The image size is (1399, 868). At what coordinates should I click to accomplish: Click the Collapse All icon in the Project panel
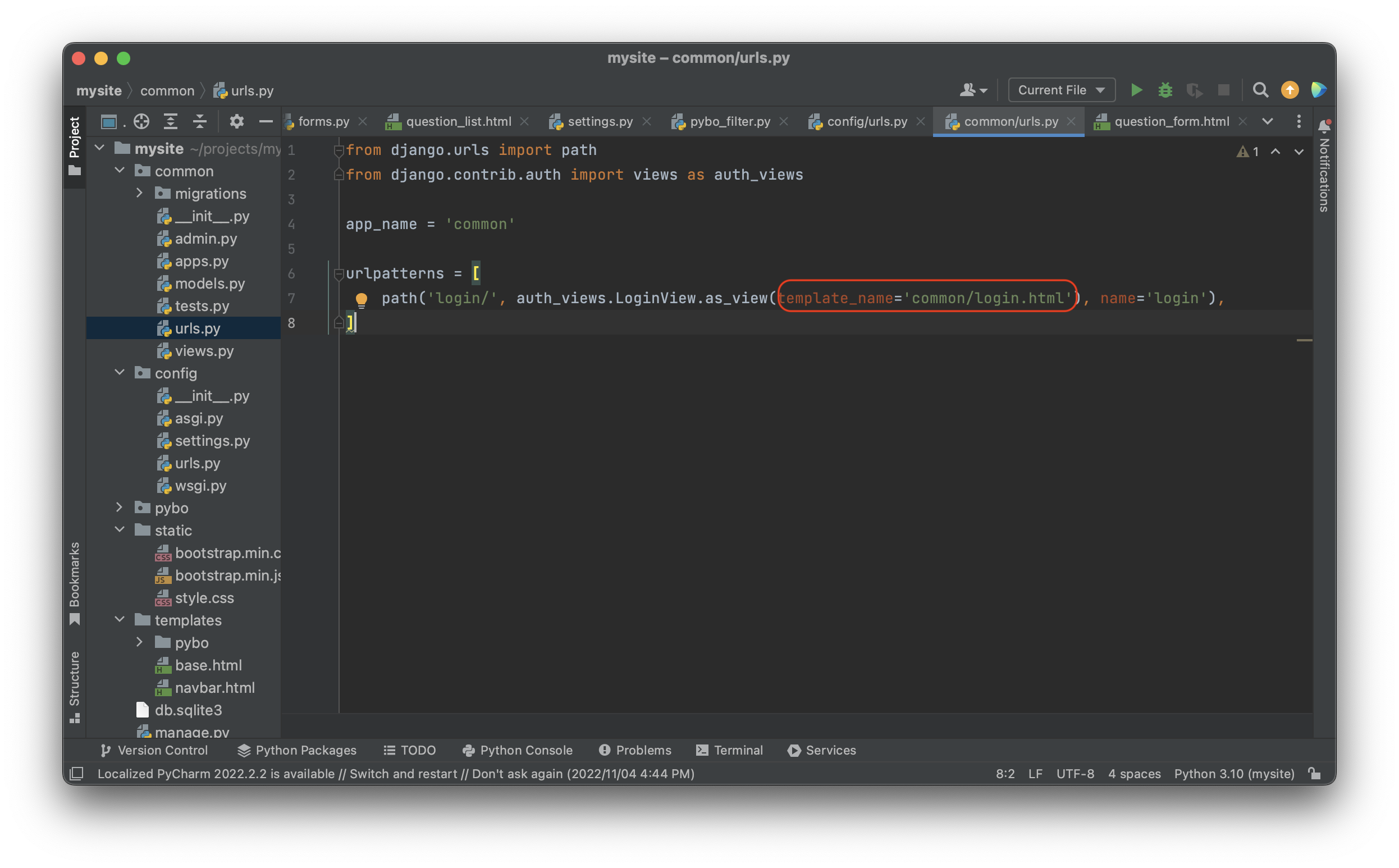[x=199, y=121]
